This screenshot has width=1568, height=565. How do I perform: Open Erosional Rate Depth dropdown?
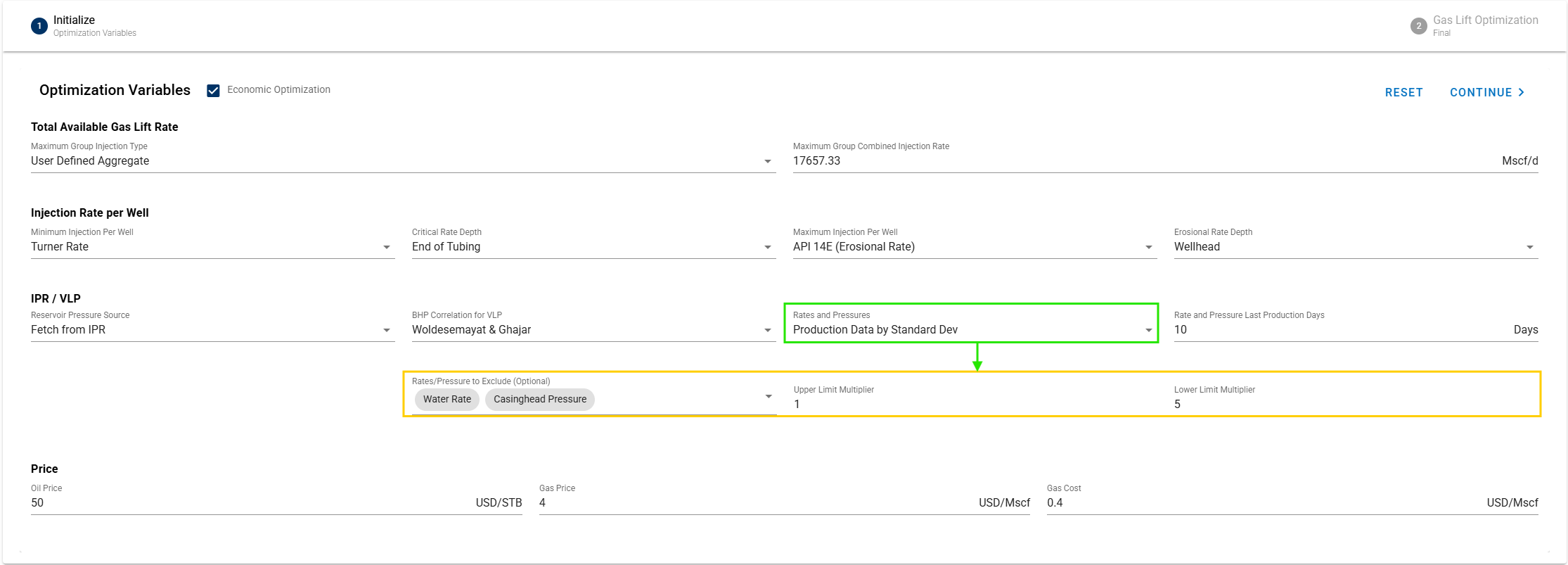[1355, 247]
